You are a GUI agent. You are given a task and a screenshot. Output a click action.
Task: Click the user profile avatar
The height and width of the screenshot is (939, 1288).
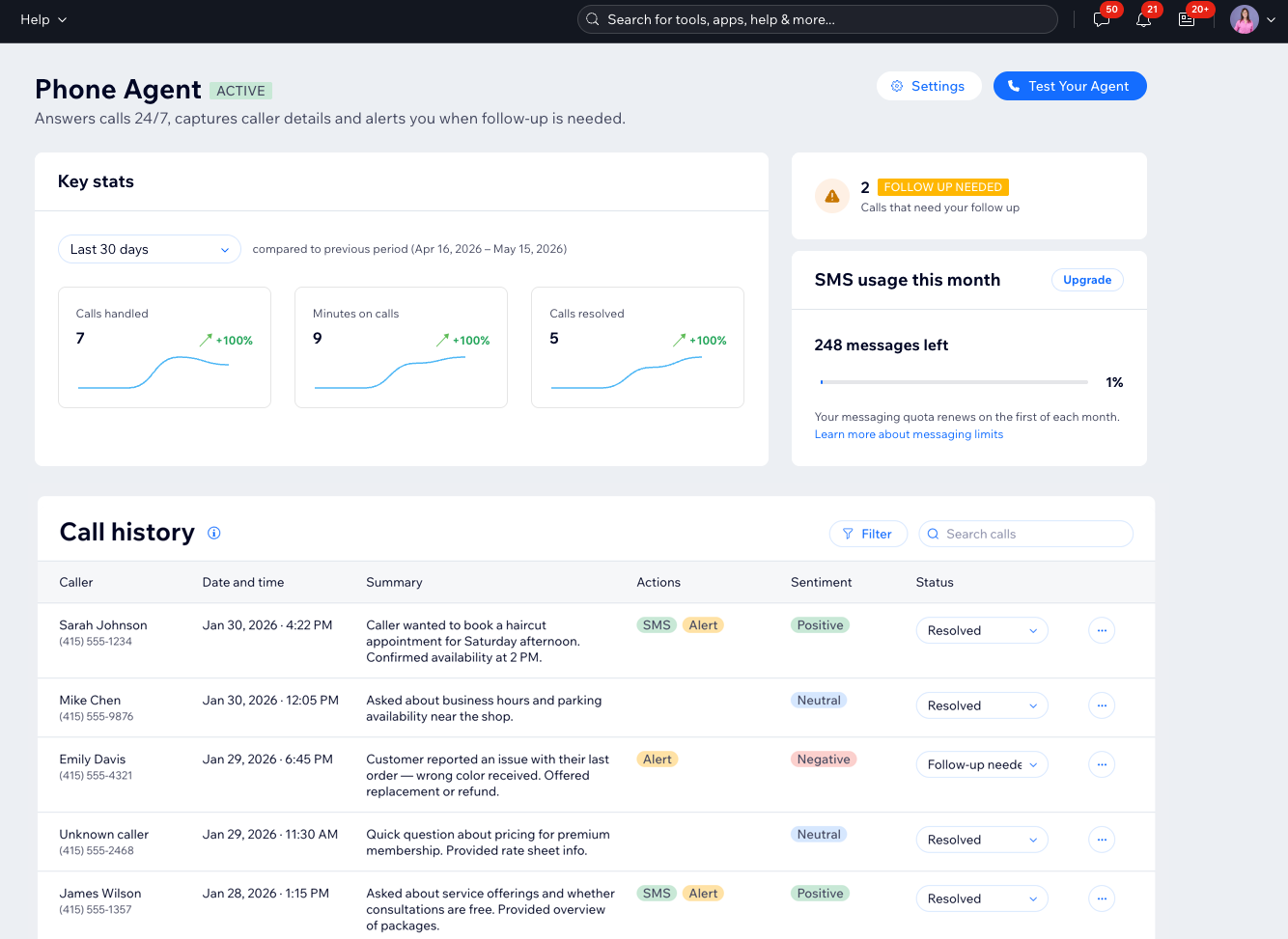pyautogui.click(x=1244, y=19)
